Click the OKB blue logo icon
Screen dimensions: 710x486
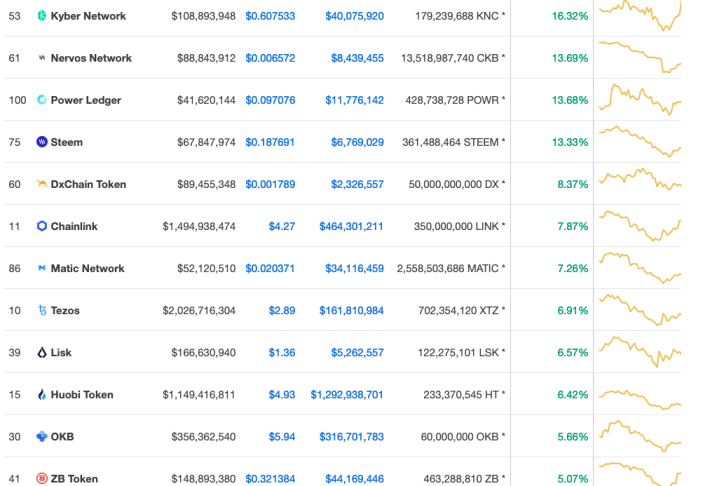pos(42,437)
